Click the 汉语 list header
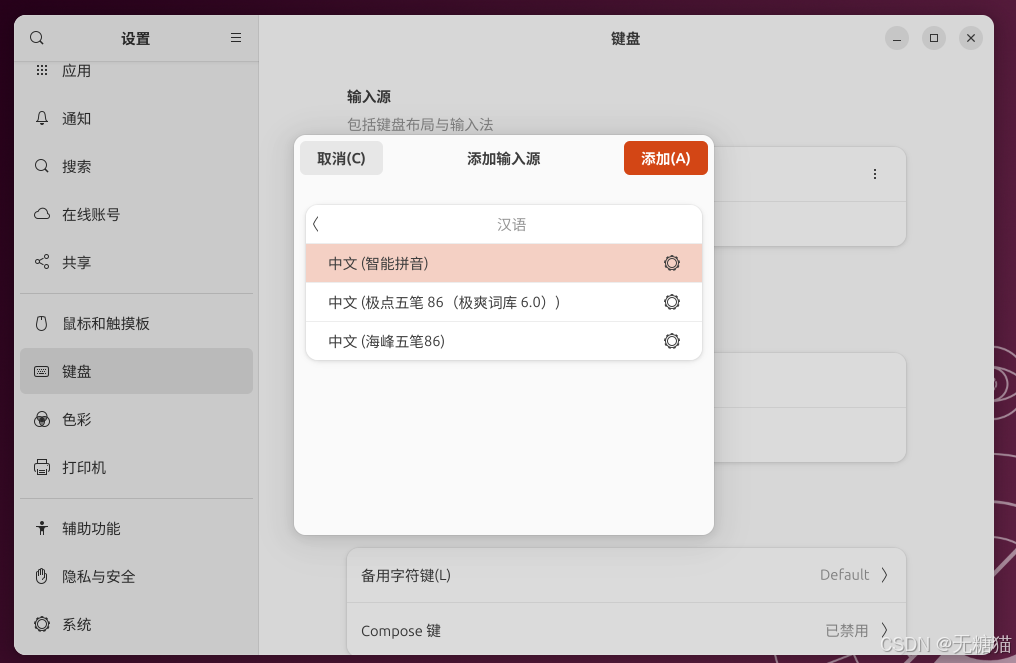The image size is (1016, 663). 511,224
